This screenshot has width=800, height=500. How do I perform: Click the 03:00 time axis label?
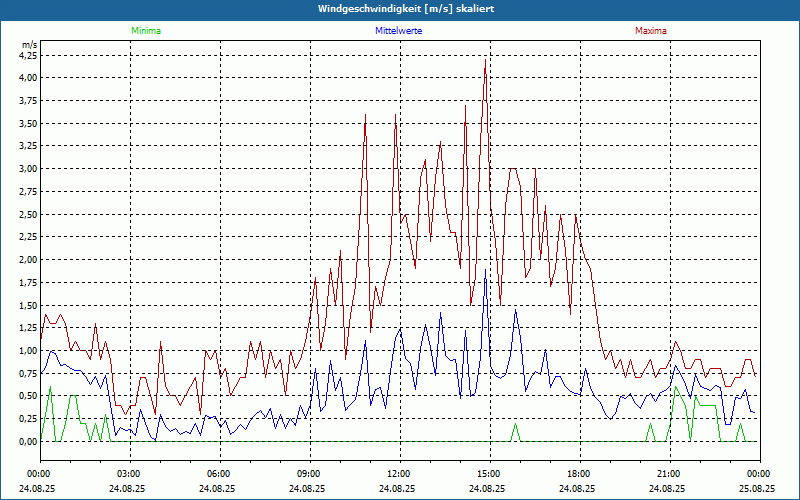point(129,474)
